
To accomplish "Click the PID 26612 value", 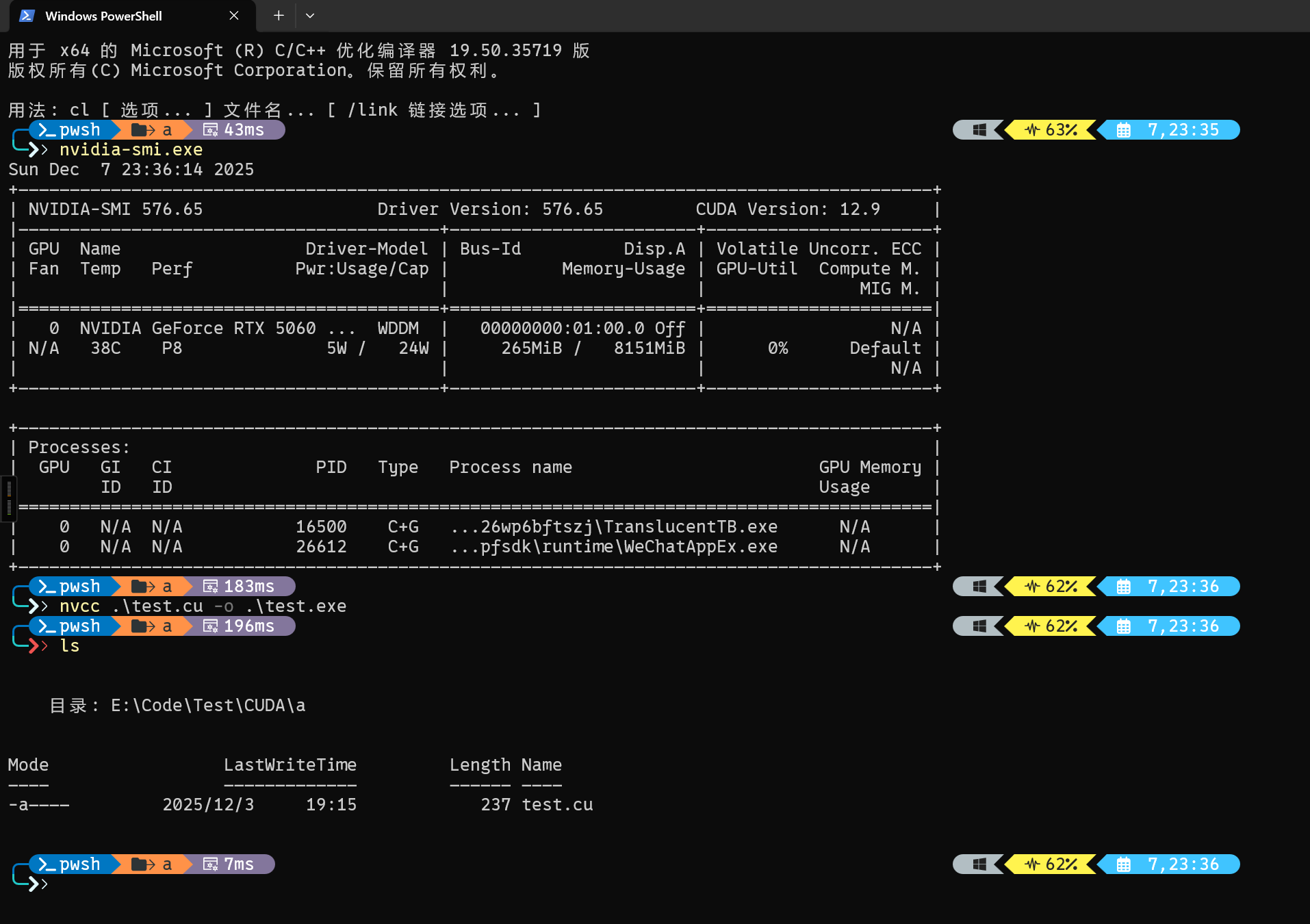I will coord(321,547).
